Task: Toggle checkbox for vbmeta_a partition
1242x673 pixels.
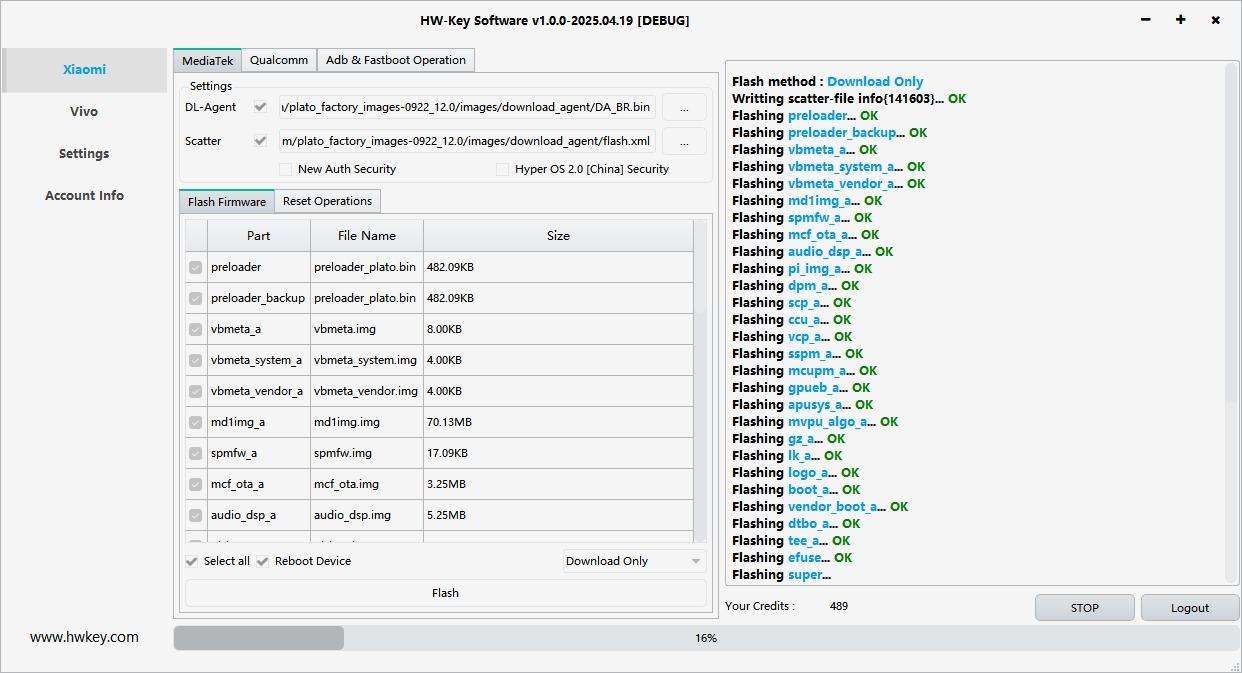Action: pos(196,329)
